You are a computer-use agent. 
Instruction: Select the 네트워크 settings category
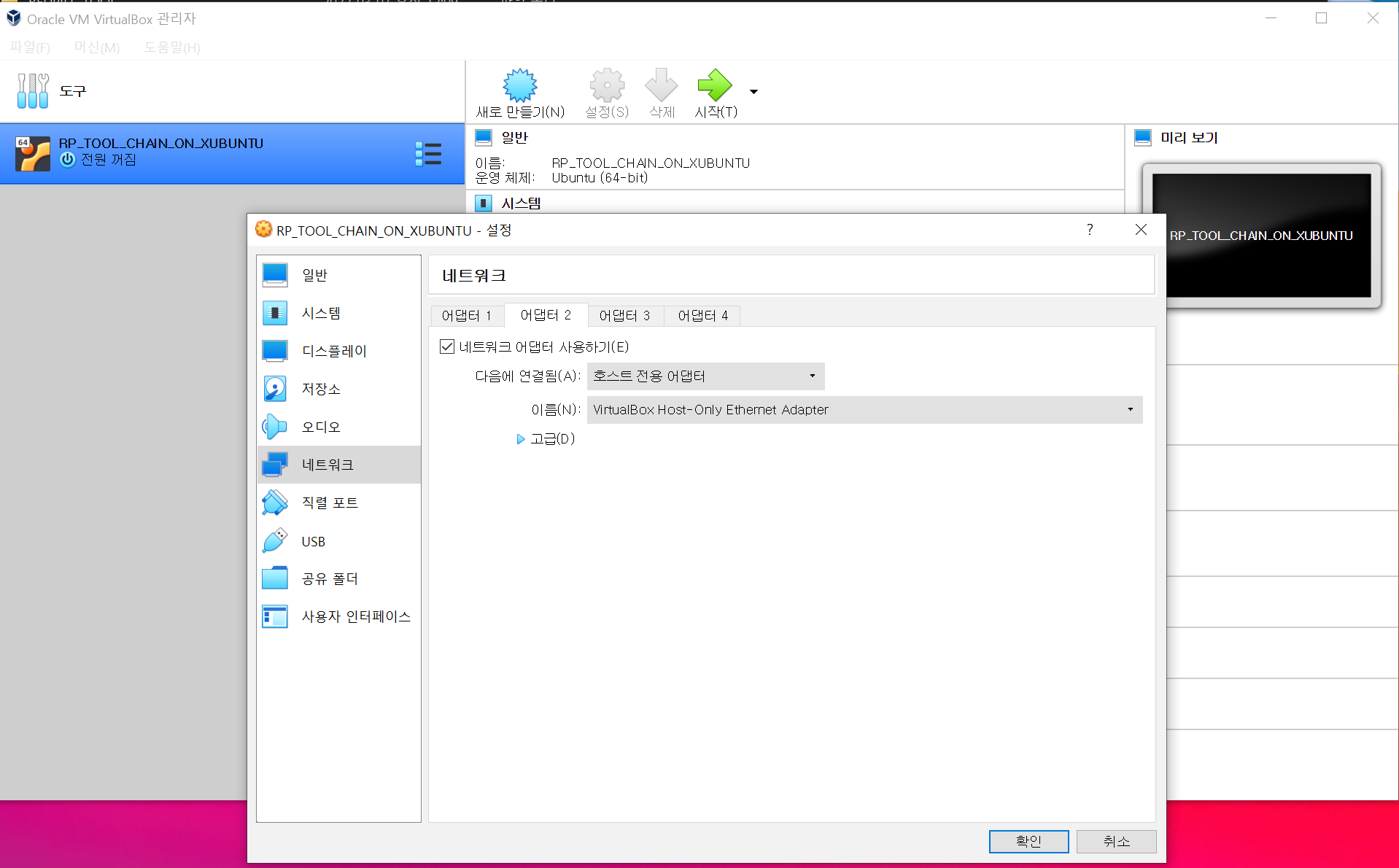coord(339,465)
